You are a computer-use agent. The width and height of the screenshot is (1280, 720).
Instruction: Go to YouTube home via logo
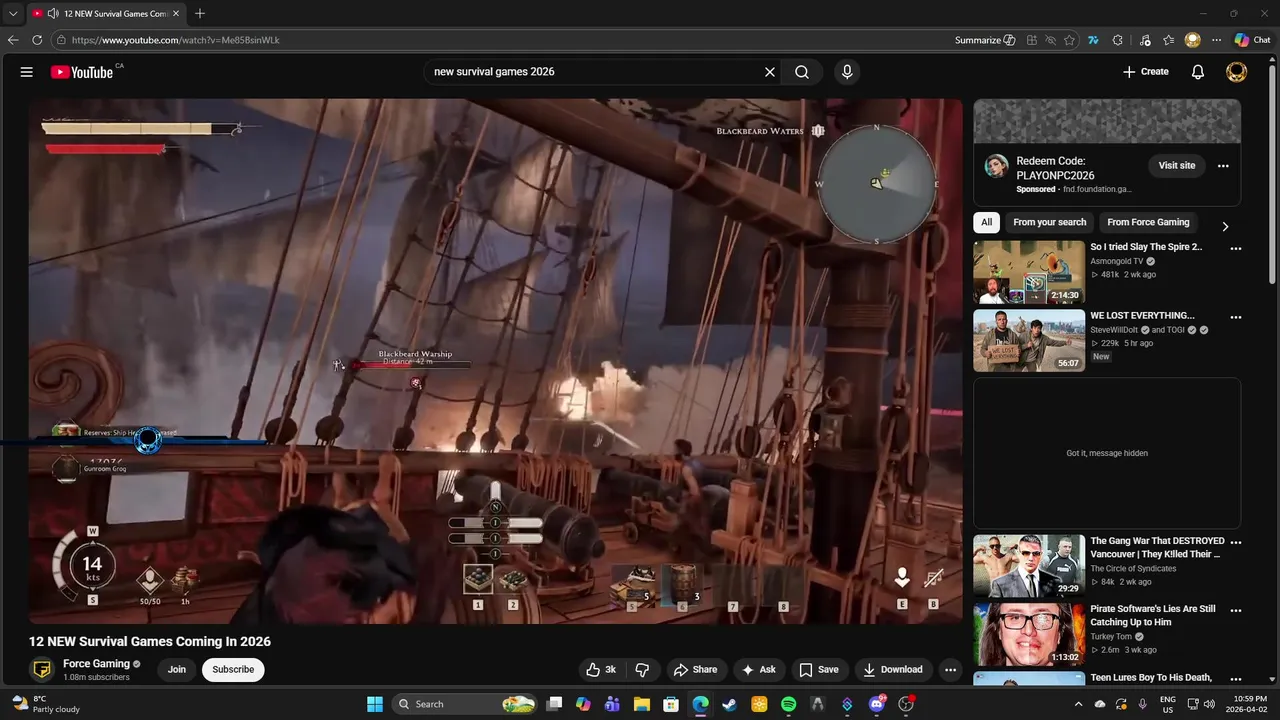82,72
